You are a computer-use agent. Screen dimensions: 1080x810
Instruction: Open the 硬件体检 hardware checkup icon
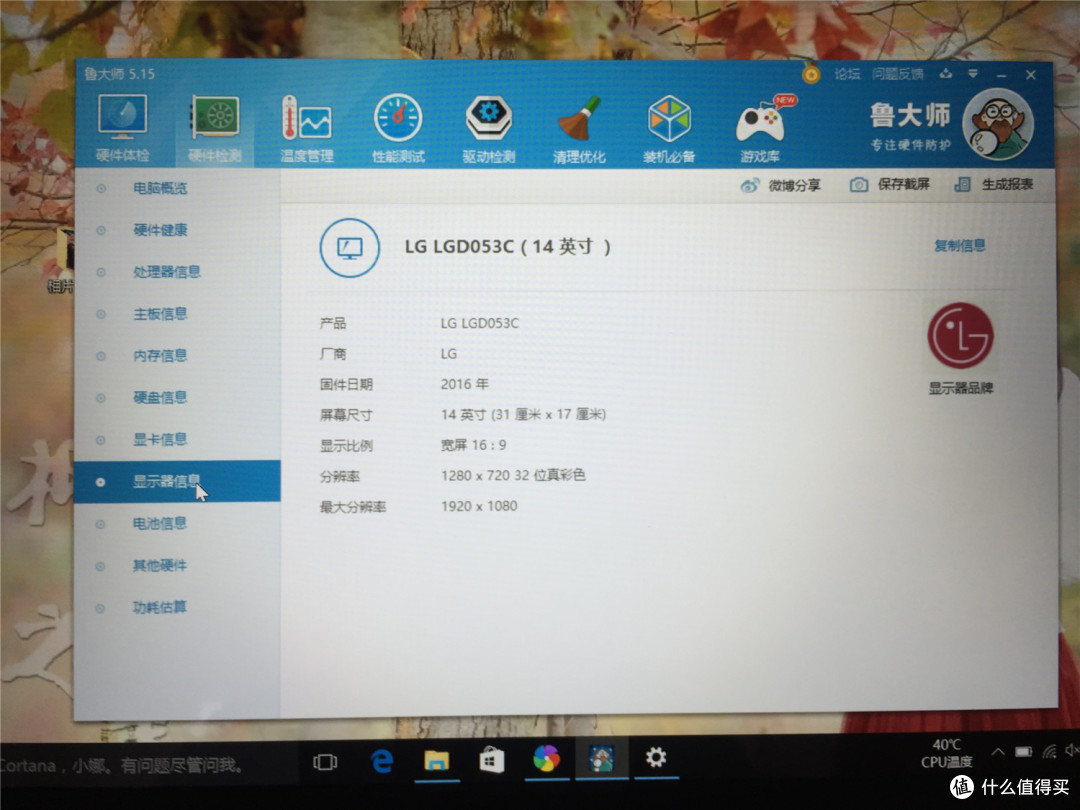click(122, 129)
